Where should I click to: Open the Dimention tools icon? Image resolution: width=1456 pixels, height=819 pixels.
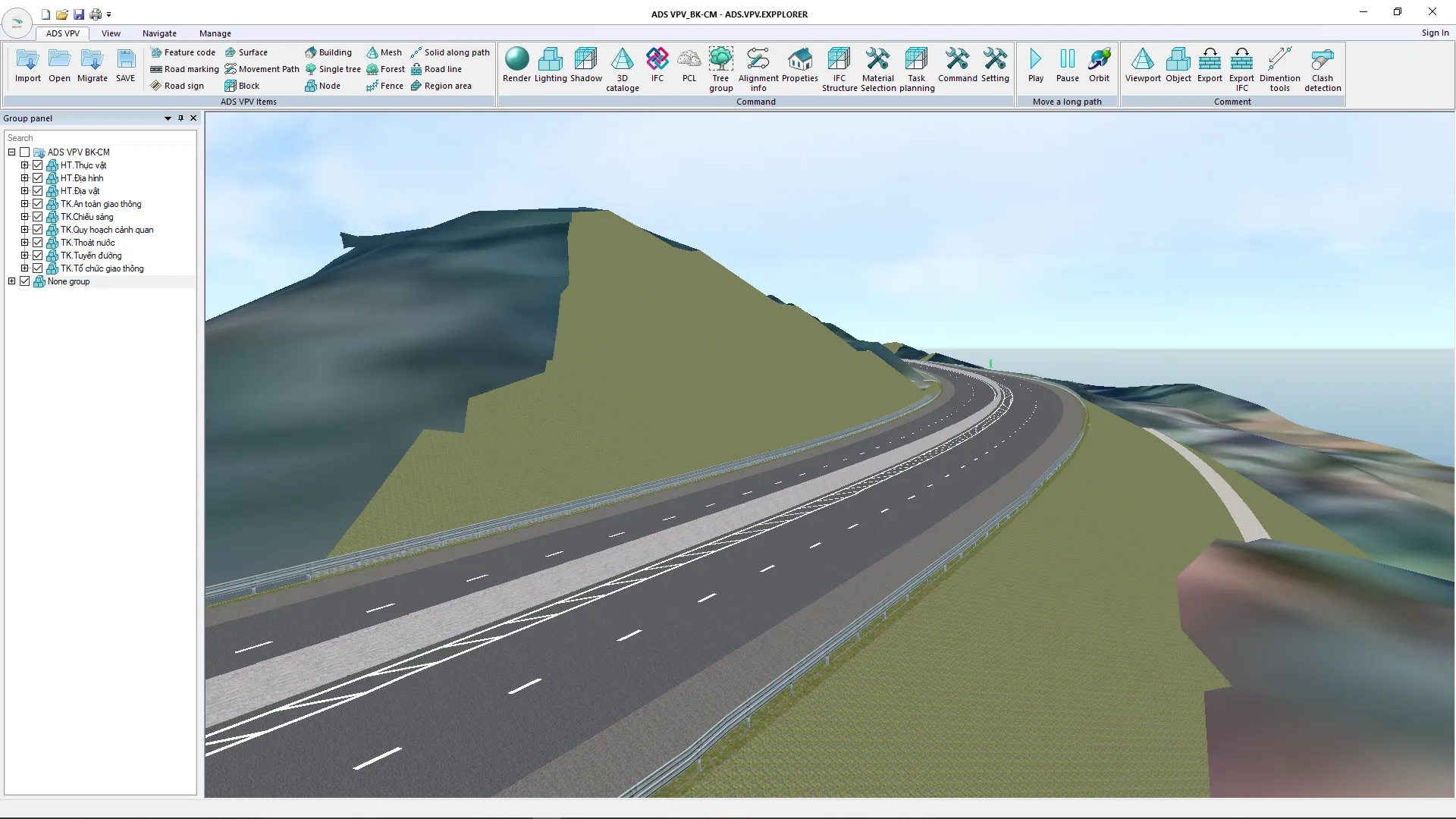(x=1279, y=60)
